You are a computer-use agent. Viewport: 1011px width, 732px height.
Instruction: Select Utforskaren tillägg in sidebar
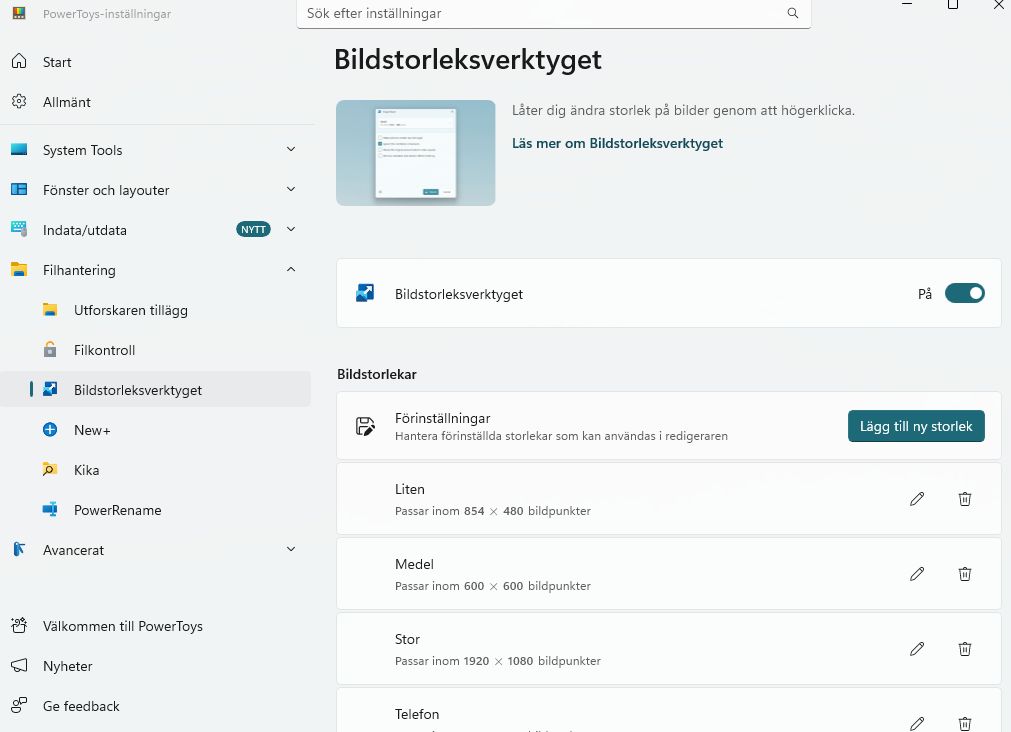tap(155, 310)
